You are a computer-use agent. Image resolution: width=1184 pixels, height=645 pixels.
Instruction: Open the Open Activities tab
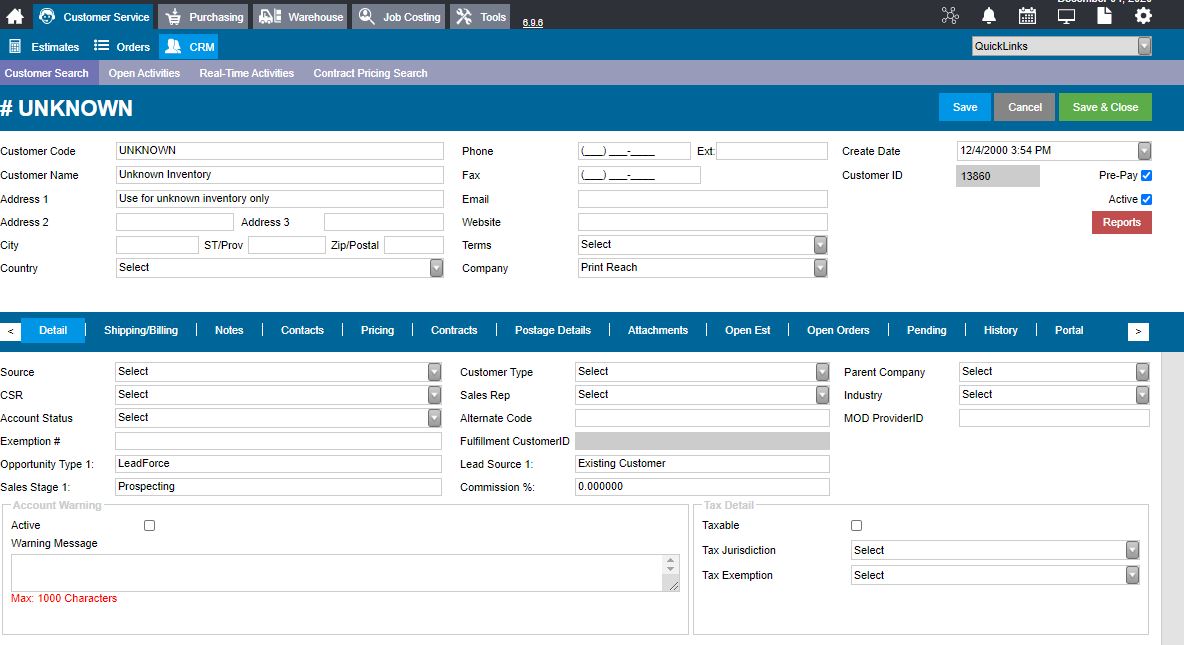[x=144, y=73]
